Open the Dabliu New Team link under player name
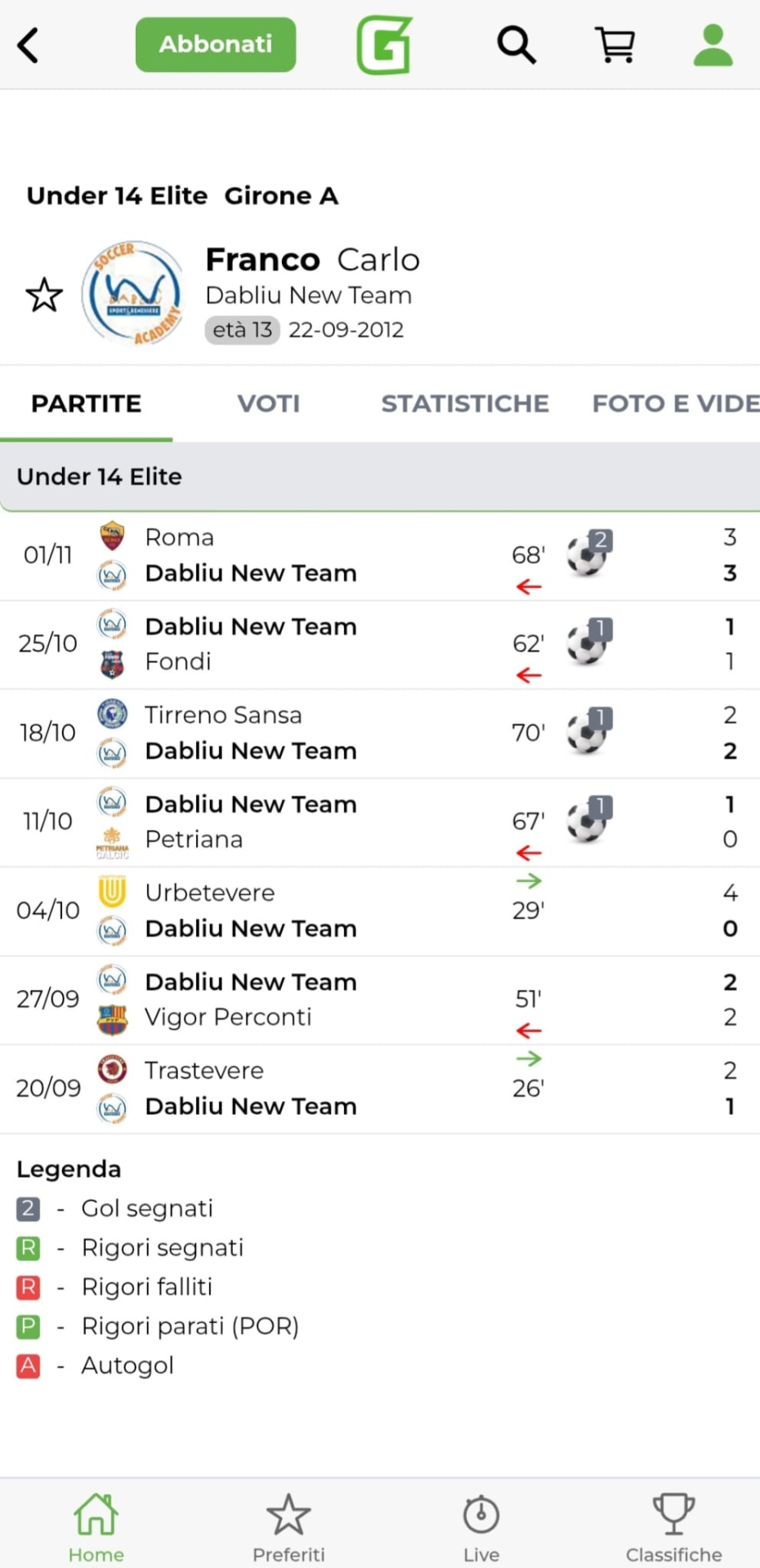Screen dimensions: 760x1568 click(308, 295)
